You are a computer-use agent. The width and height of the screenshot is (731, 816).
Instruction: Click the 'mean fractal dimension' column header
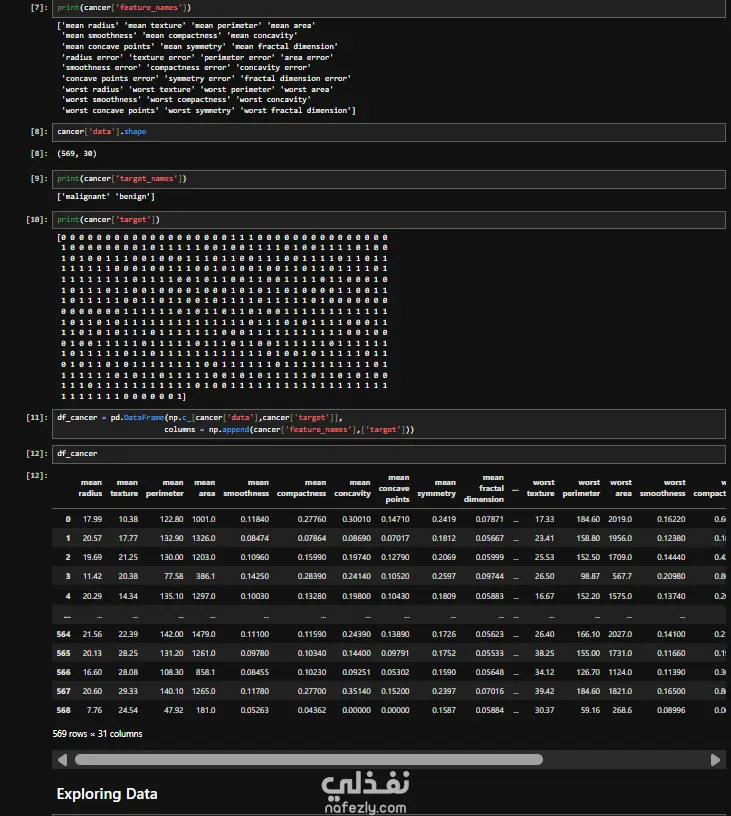[484, 488]
